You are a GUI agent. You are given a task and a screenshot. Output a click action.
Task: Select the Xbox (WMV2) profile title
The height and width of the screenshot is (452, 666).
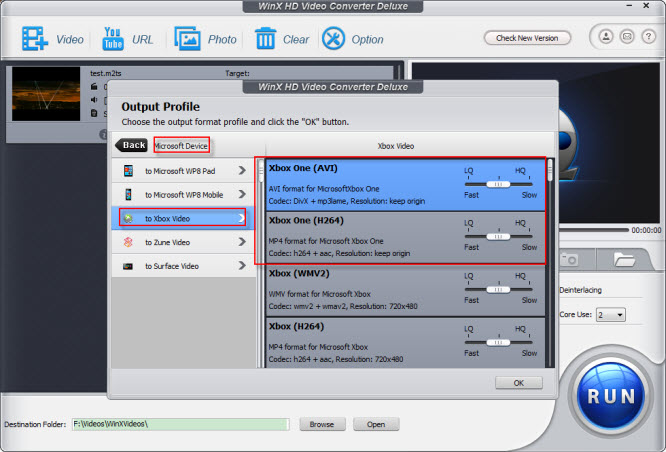tap(299, 274)
